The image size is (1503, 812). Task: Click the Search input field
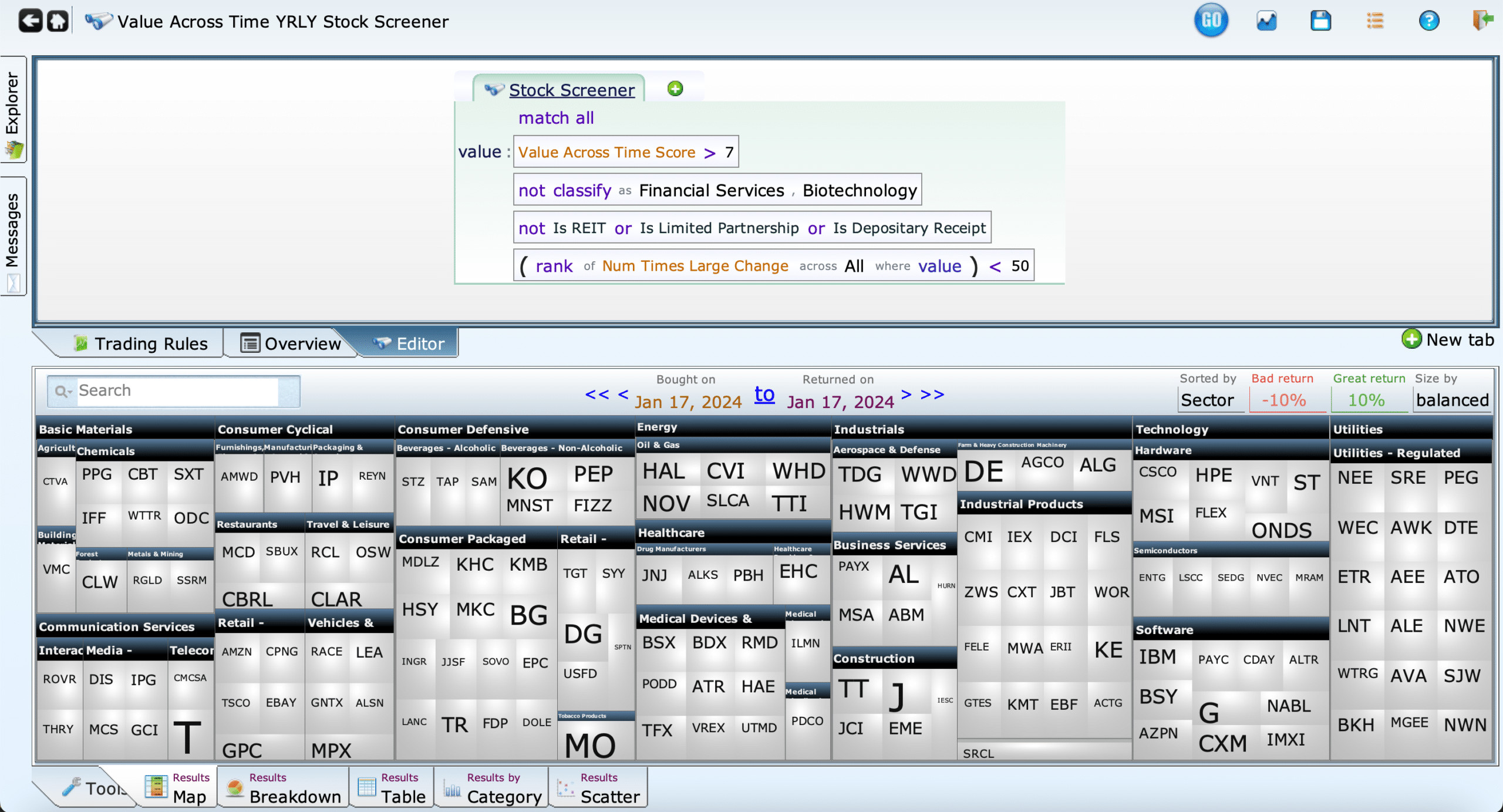[x=177, y=391]
